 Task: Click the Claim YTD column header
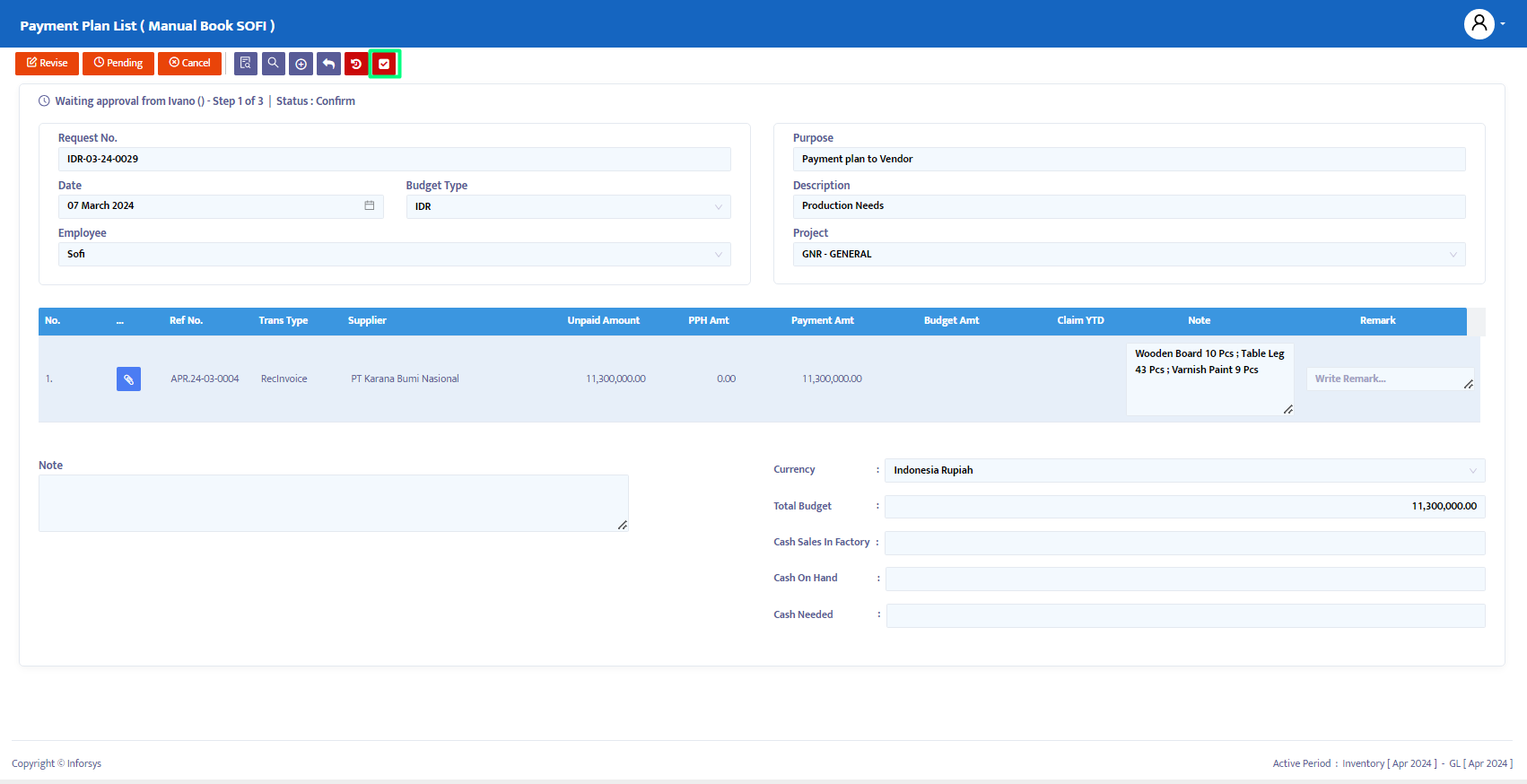(1080, 320)
